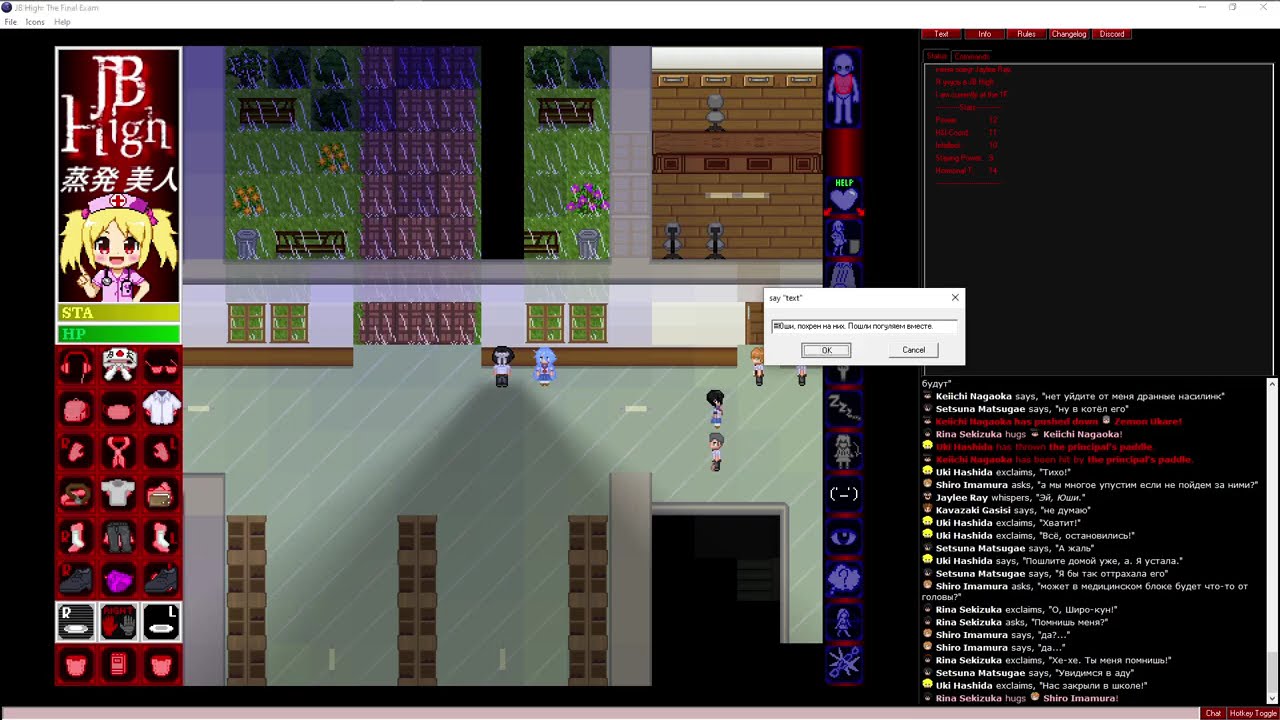Select the glasses equipment slot
1280x720 pixels.
161,367
